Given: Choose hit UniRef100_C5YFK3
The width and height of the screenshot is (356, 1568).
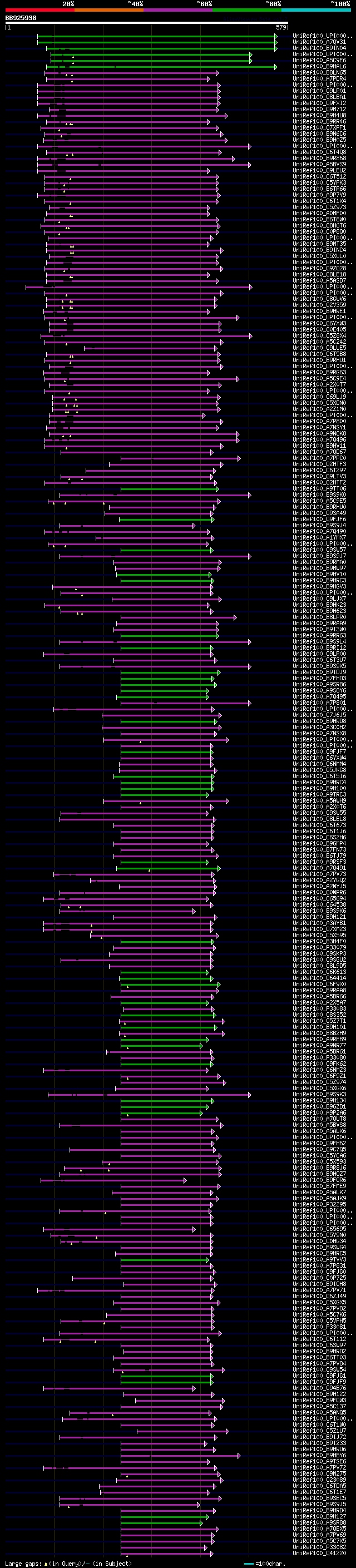Looking at the screenshot, I should [319, 182].
